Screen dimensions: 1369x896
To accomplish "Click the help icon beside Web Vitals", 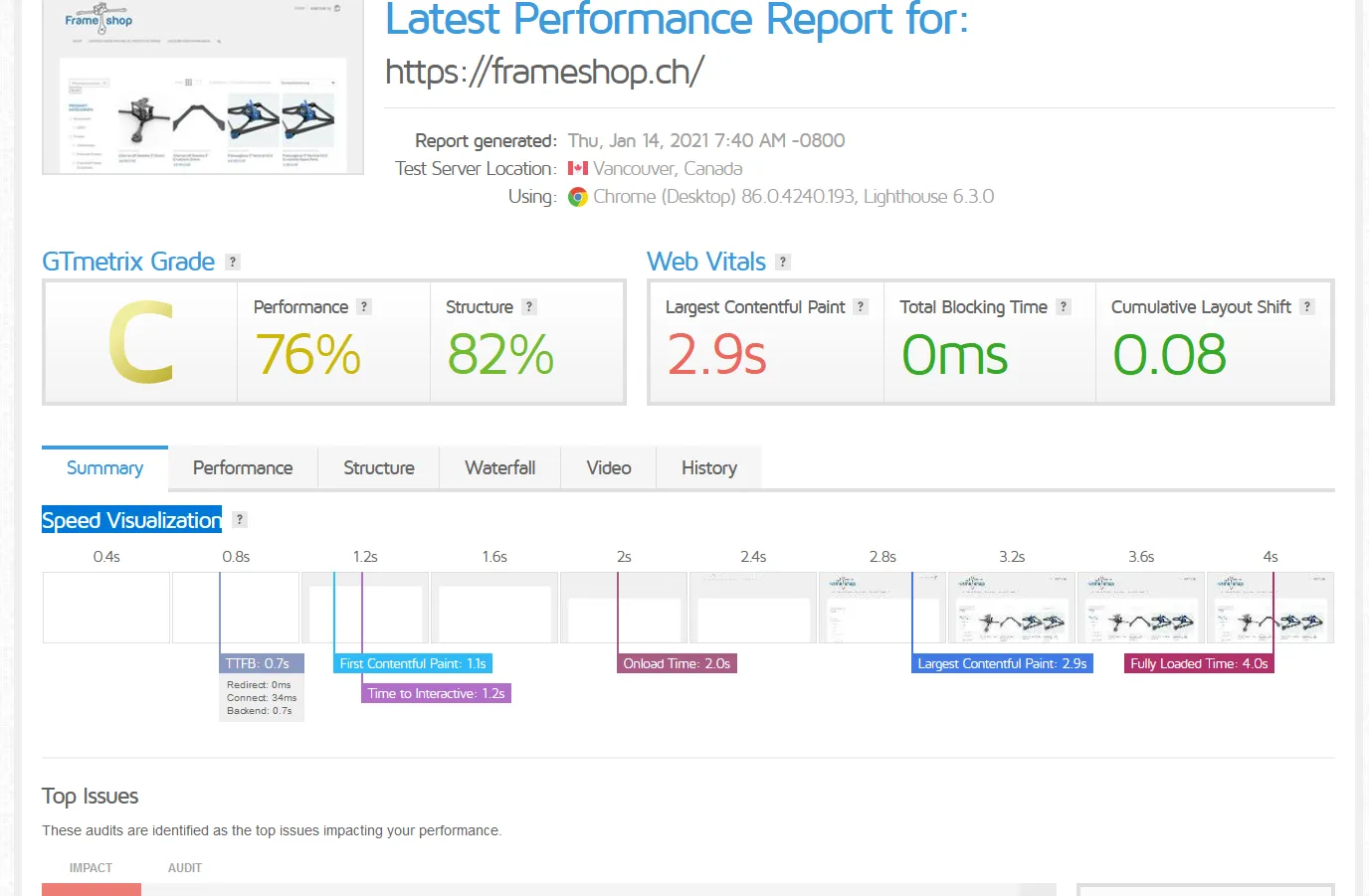I will tap(783, 262).
